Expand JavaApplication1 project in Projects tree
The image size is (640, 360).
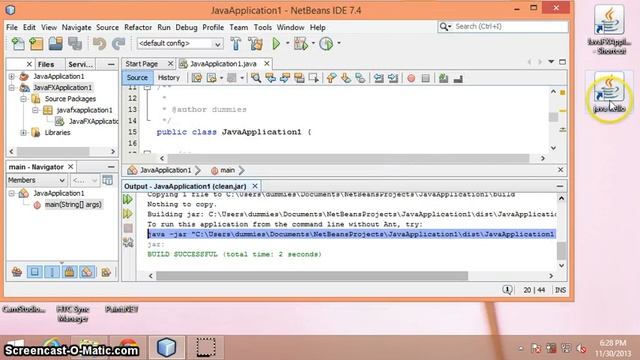pyautogui.click(x=11, y=76)
